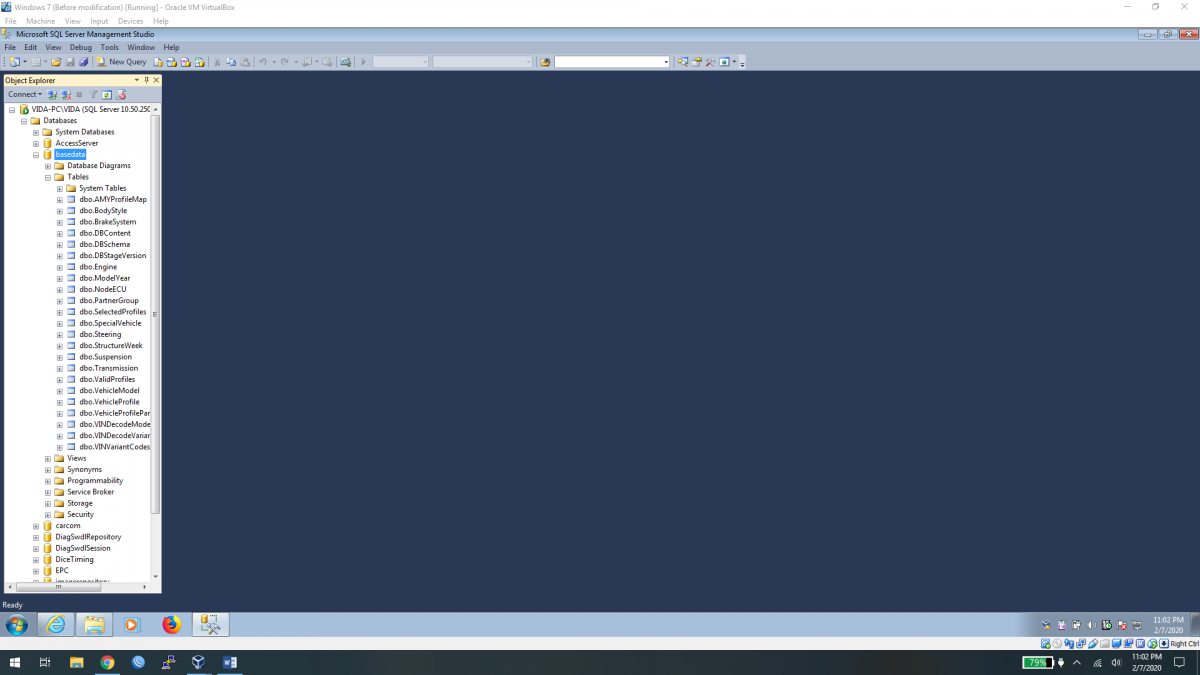Open Microsoft Word from the taskbar
1200x675 pixels.
[231, 662]
